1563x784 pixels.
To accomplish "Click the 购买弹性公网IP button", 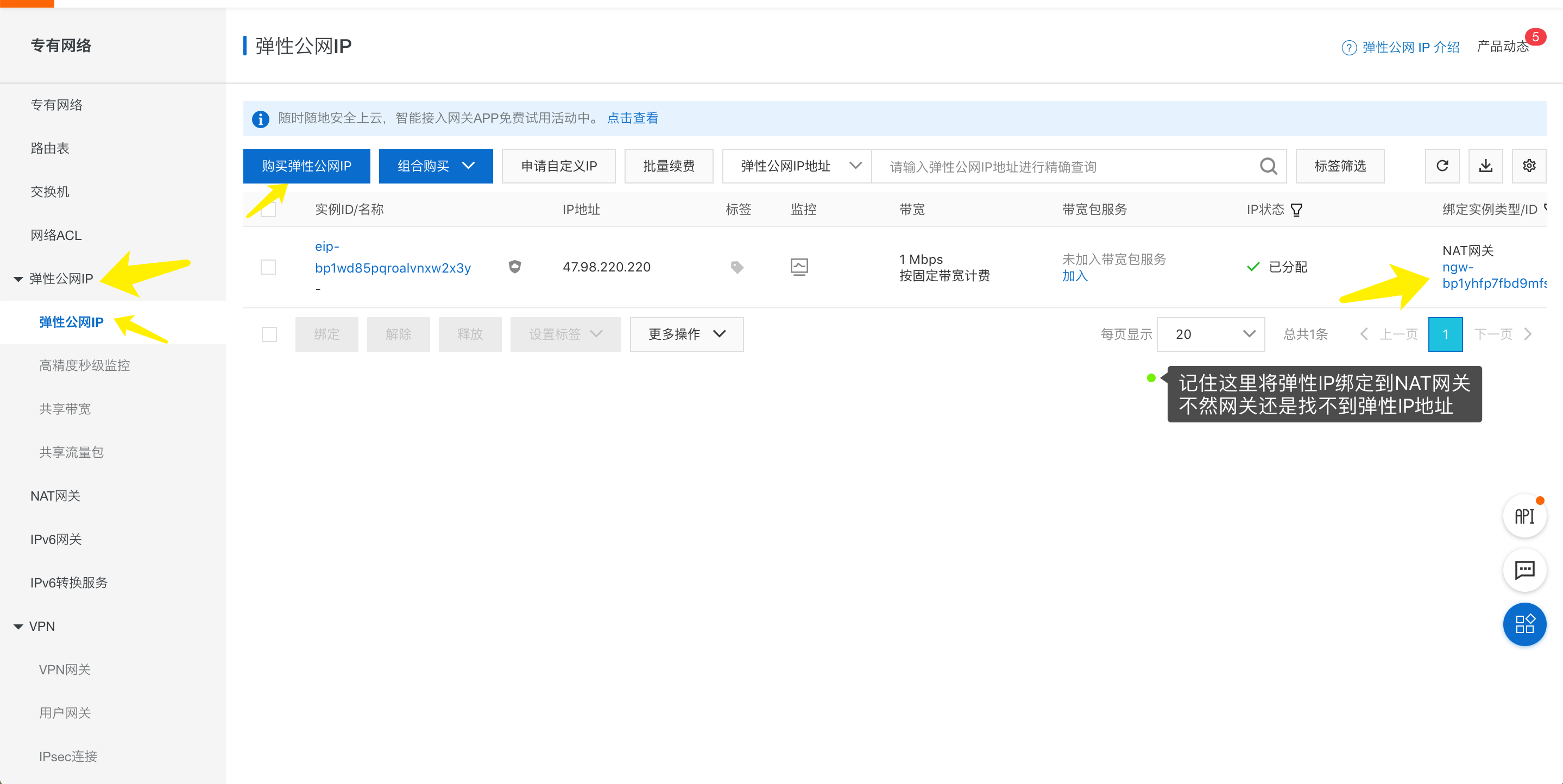I will 306,166.
